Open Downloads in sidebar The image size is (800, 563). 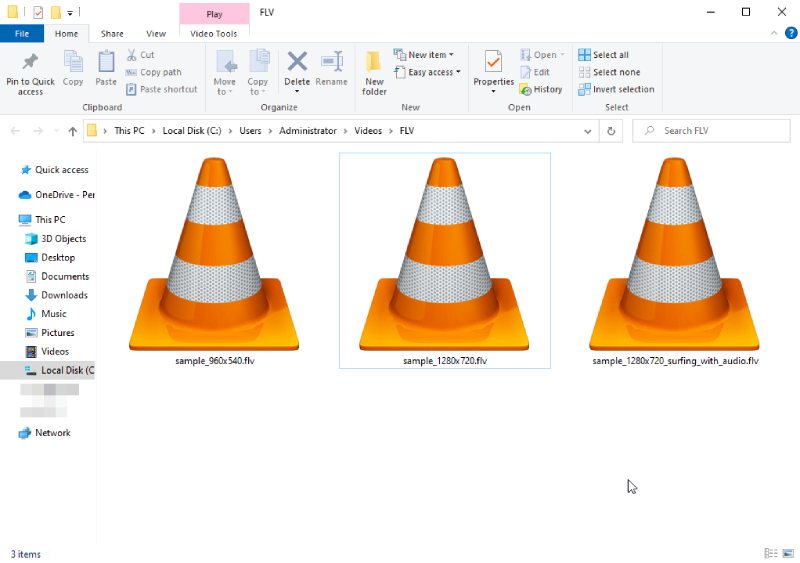[x=56, y=295]
